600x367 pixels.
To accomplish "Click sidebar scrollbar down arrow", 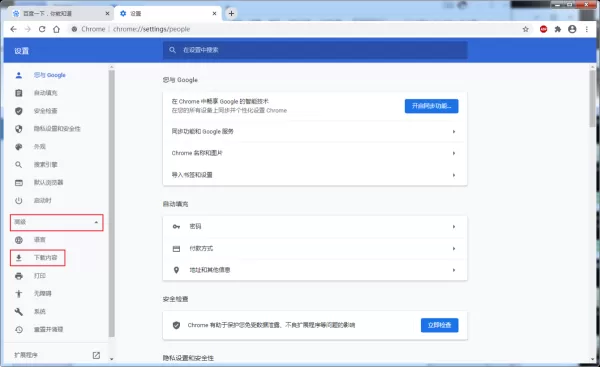I will click(x=112, y=359).
